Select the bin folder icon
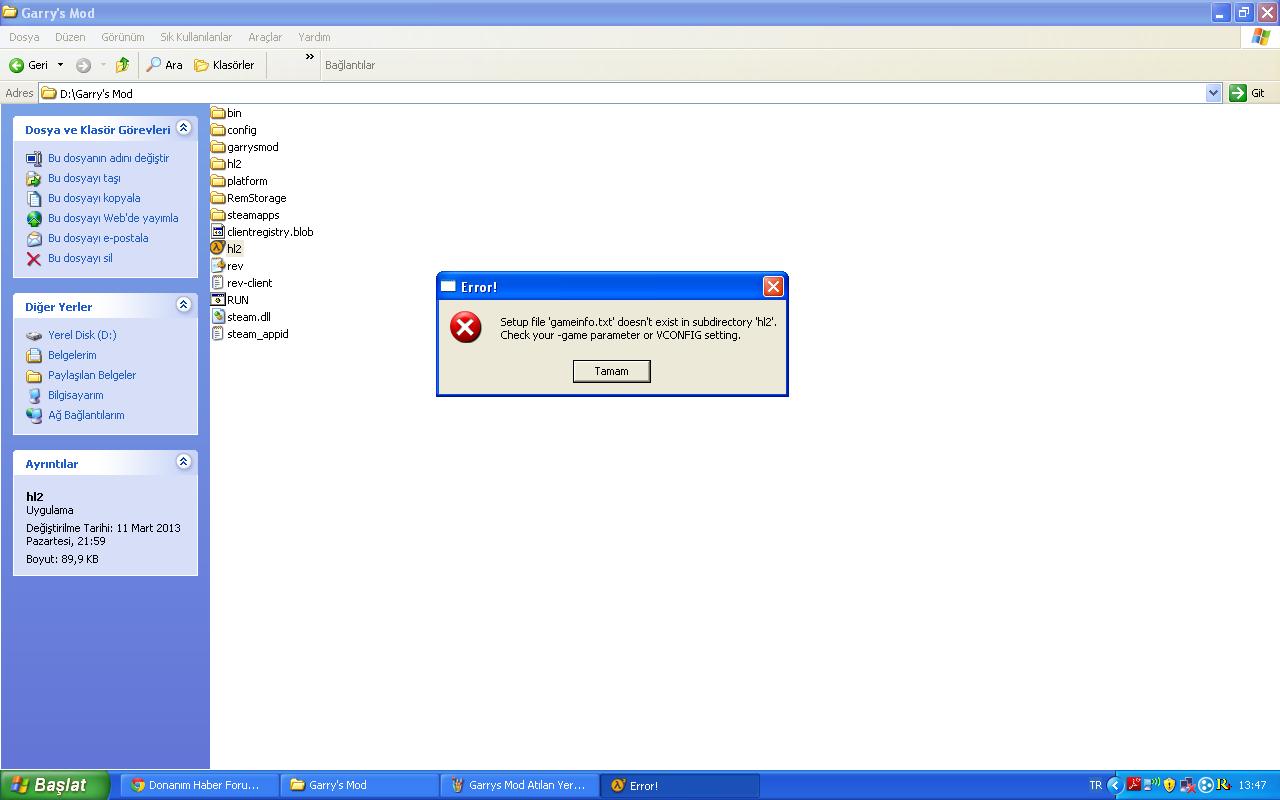This screenshot has width=1280, height=800. (218, 113)
